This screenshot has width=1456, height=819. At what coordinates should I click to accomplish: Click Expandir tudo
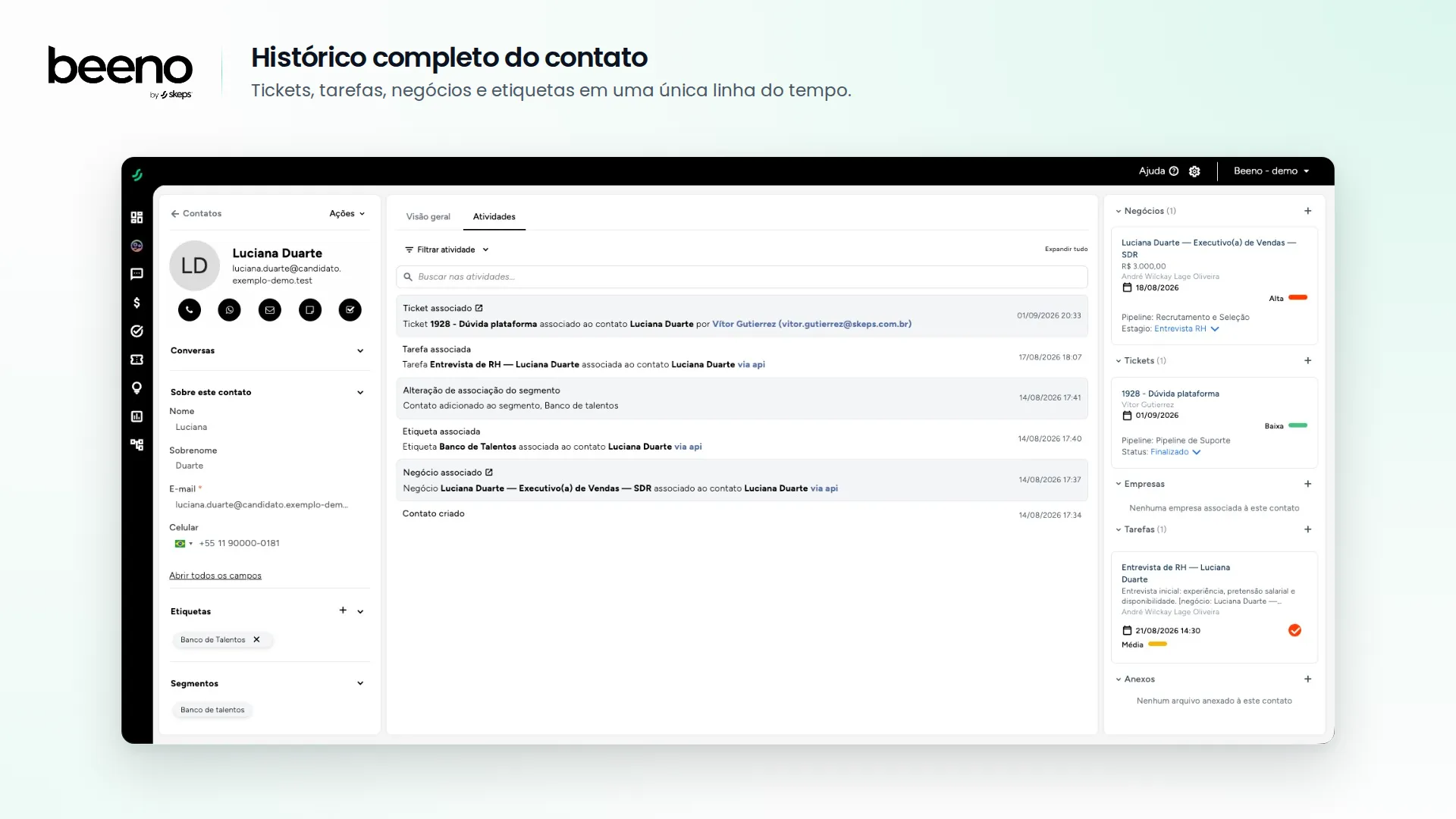(1066, 249)
